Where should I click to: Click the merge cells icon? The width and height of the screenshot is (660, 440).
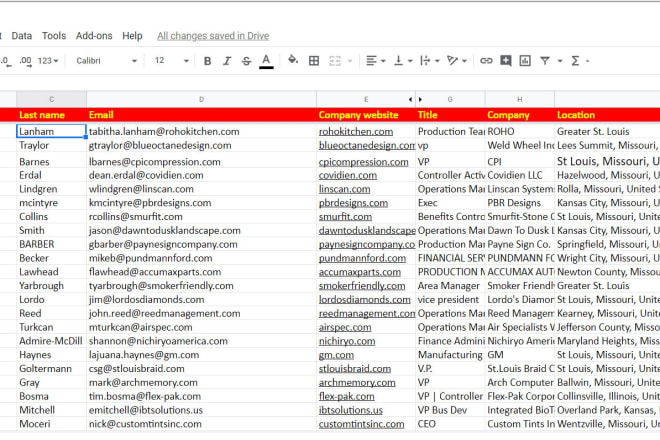[x=335, y=61]
